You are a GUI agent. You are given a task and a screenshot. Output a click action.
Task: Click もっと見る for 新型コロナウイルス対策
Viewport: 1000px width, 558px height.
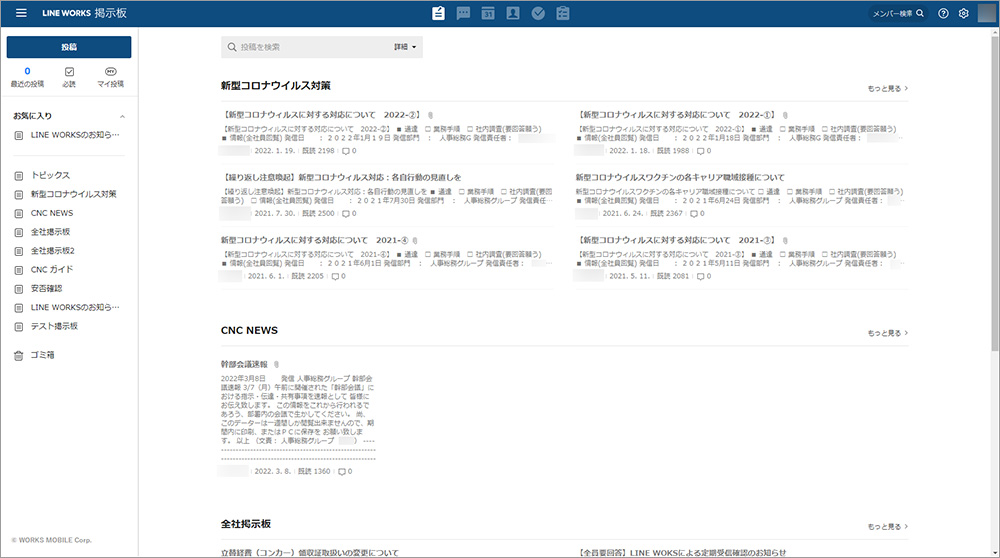pyautogui.click(x=887, y=88)
